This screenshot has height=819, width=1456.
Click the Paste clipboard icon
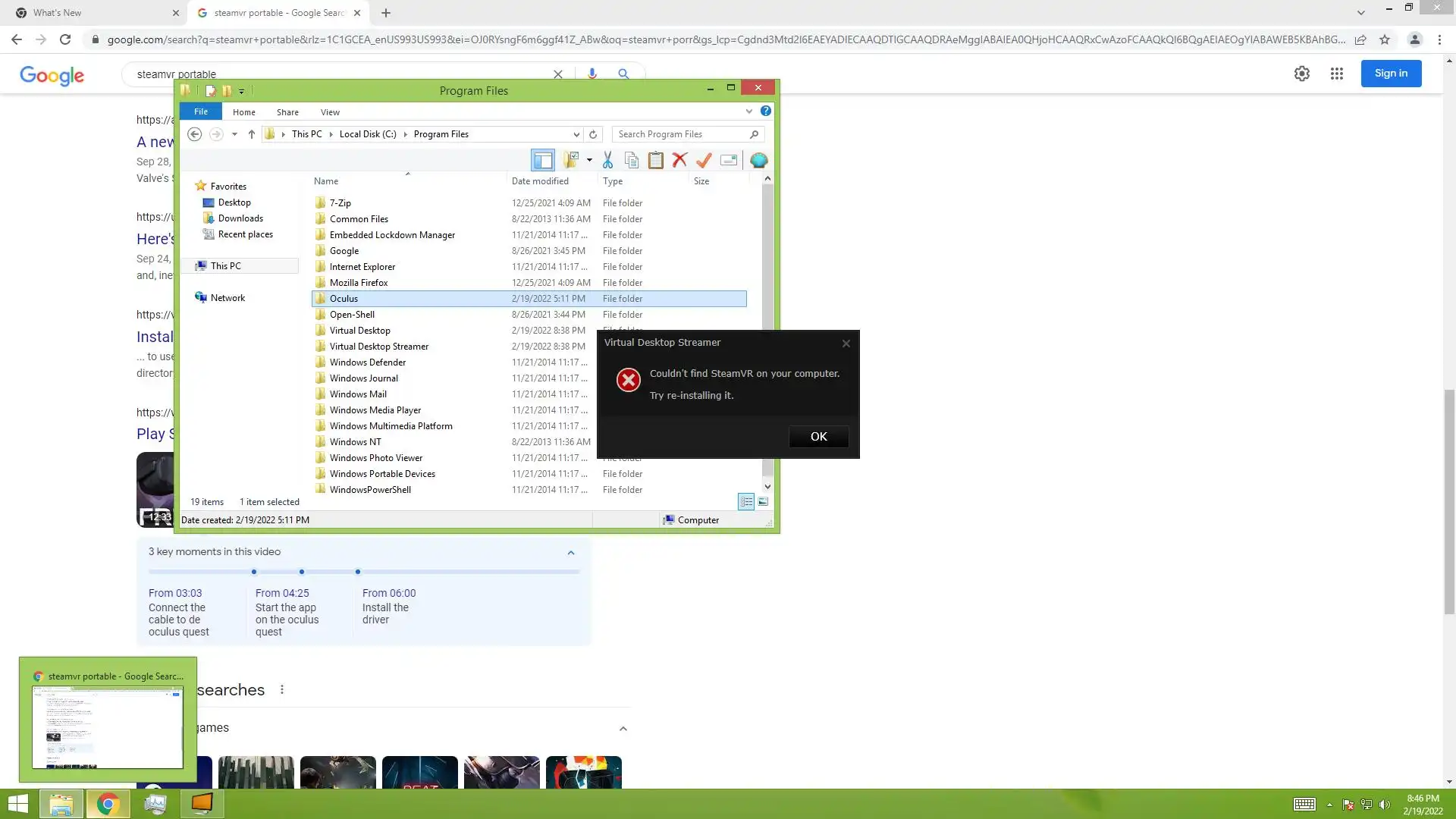tap(655, 160)
